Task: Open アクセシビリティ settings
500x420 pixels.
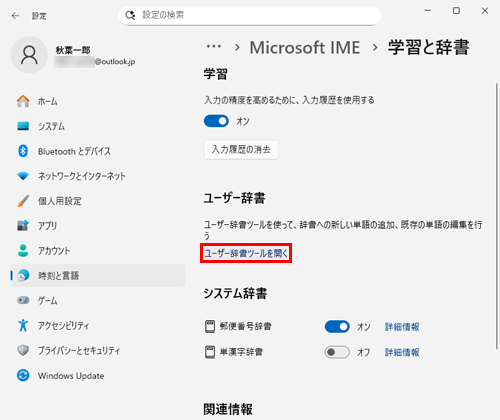Action: (98, 325)
